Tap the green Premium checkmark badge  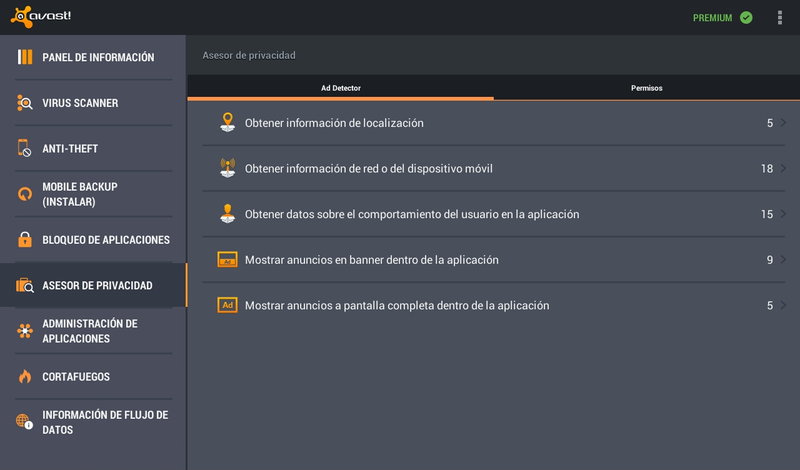point(746,18)
